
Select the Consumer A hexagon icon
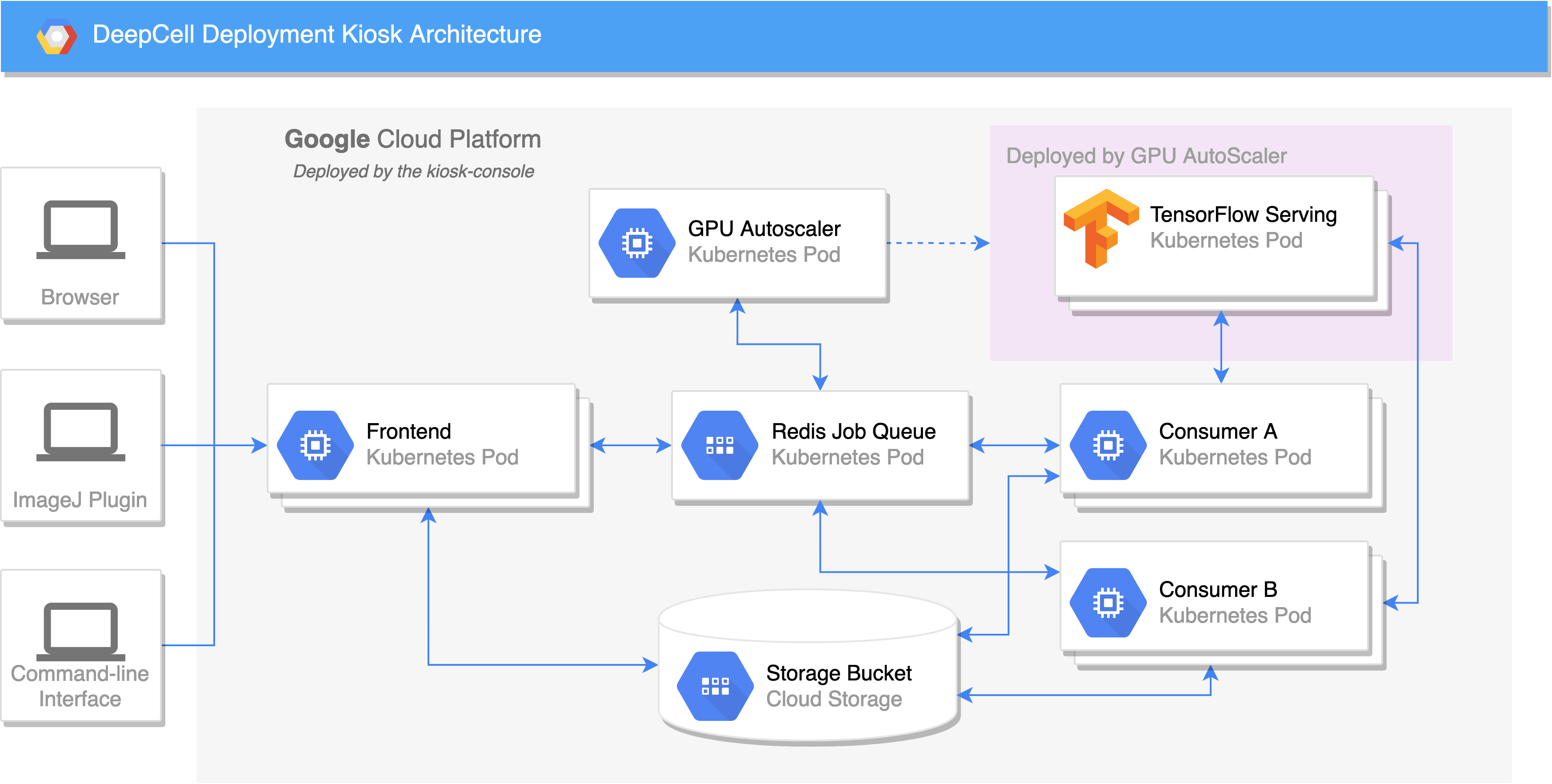tap(1108, 445)
